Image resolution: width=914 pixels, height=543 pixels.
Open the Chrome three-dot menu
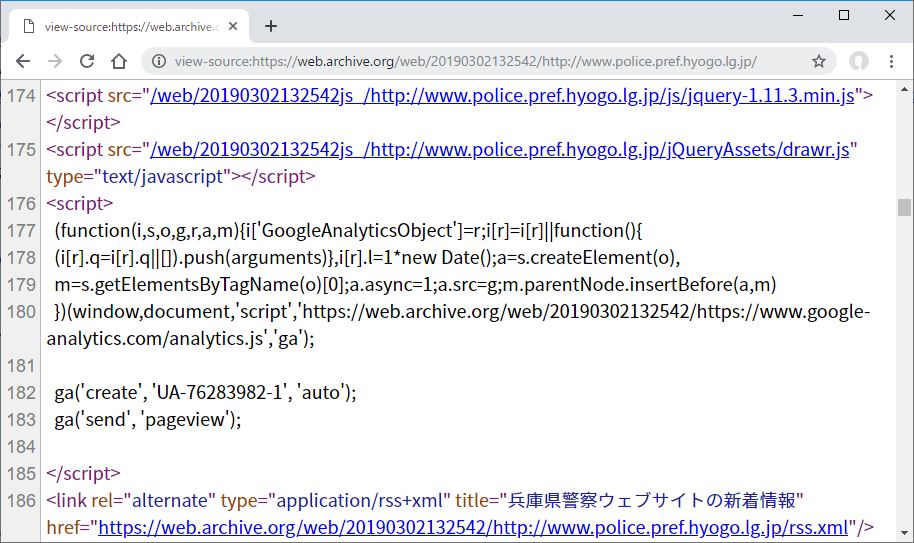[891, 61]
